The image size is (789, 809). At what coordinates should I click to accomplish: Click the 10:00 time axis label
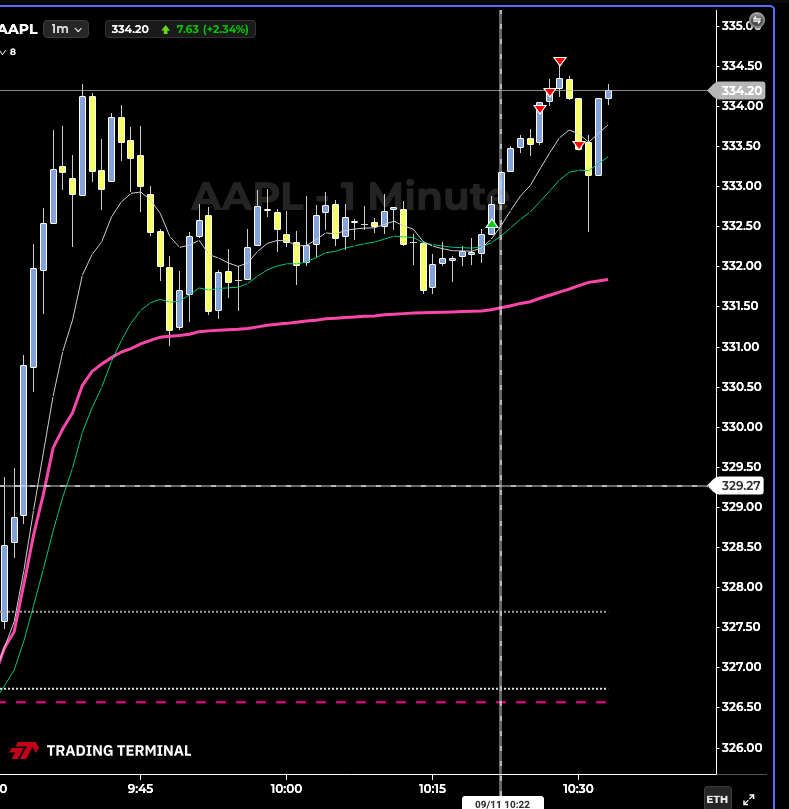pos(286,788)
